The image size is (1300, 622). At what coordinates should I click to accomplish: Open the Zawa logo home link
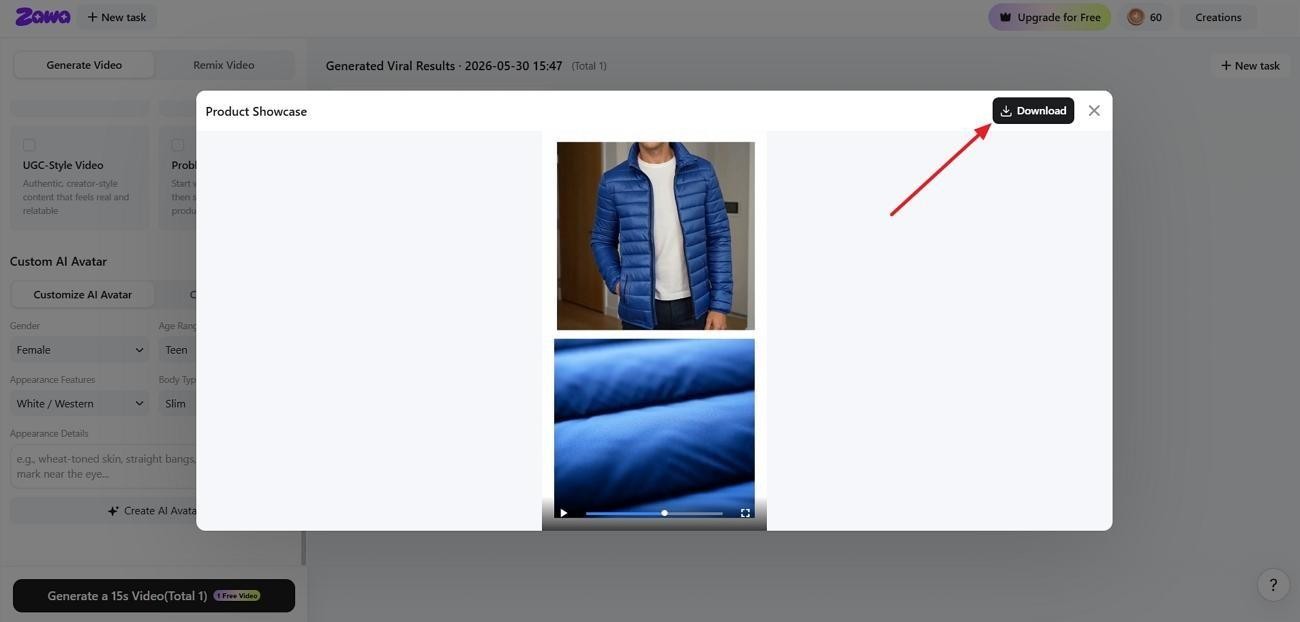(43, 17)
